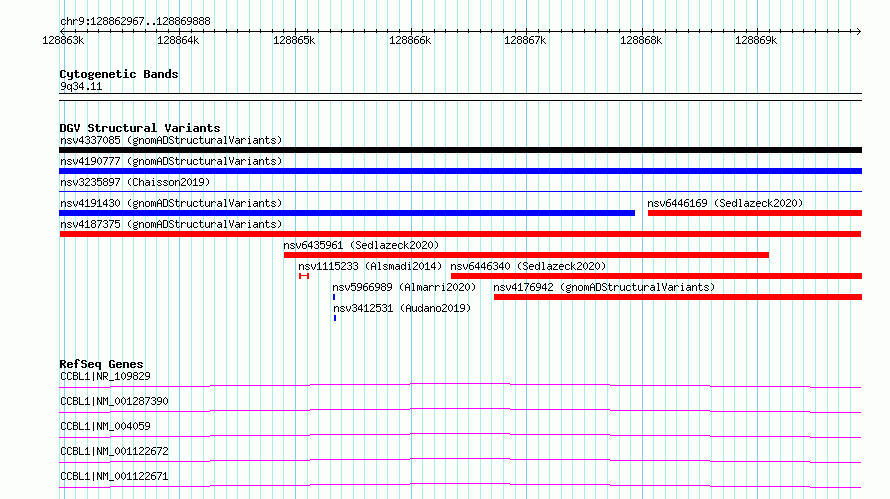Click the 128865k ruler tick label
Viewport: 890px width, 499px height.
coord(294,40)
